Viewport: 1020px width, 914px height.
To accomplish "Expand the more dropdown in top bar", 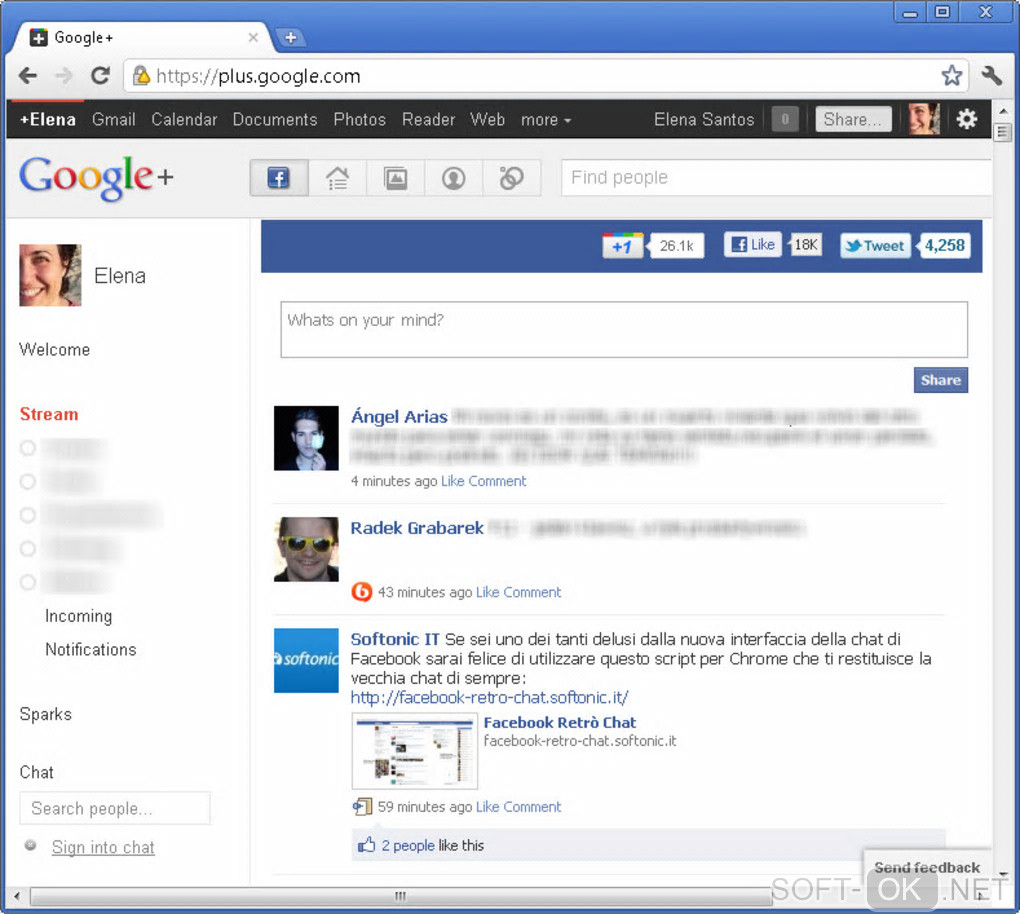I will tap(546, 120).
